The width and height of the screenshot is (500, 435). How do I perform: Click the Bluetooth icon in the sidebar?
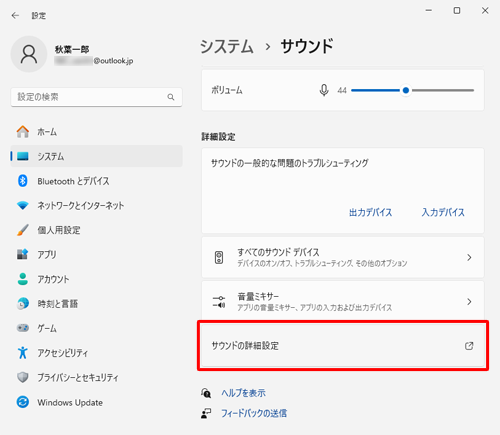(23, 181)
